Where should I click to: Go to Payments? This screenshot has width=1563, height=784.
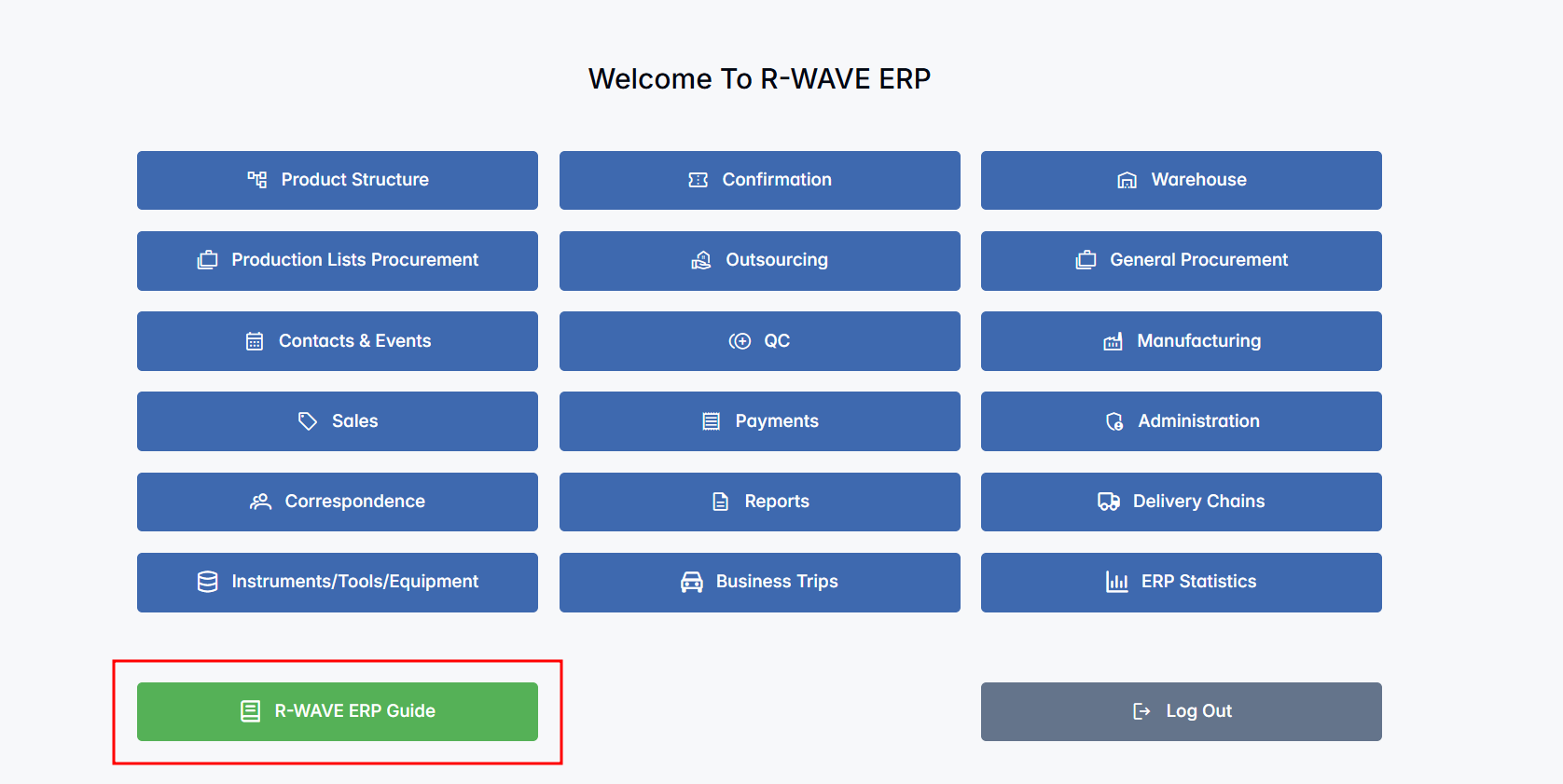pyautogui.click(x=759, y=421)
